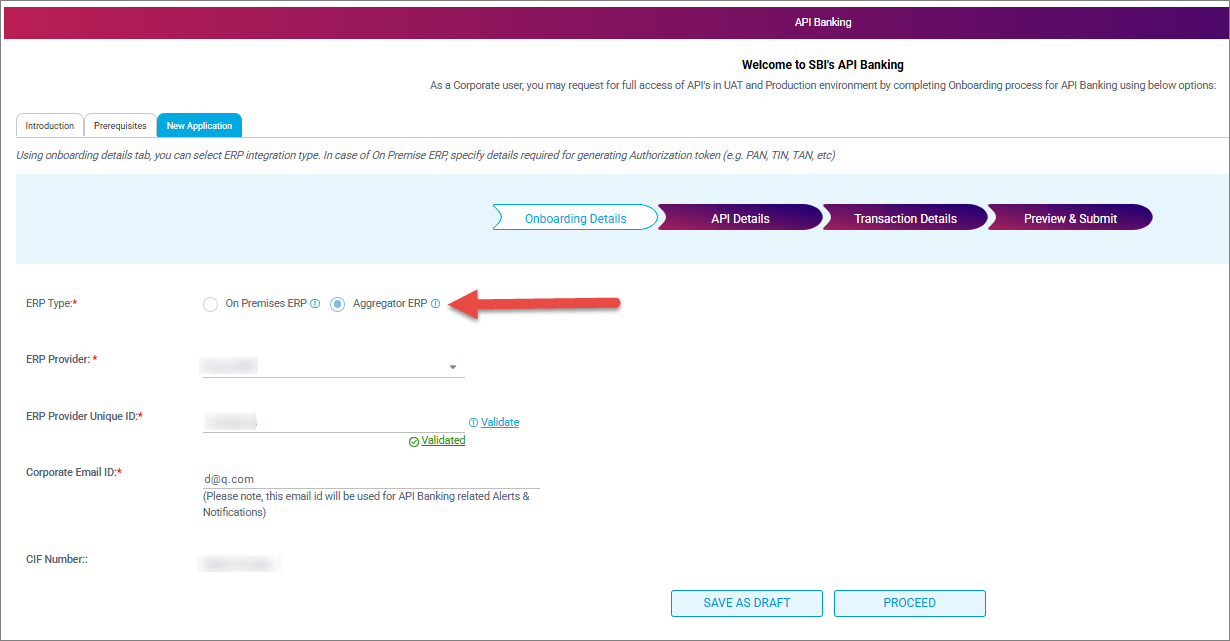Go to the Onboarding Details step
1230x641 pixels.
click(x=575, y=218)
